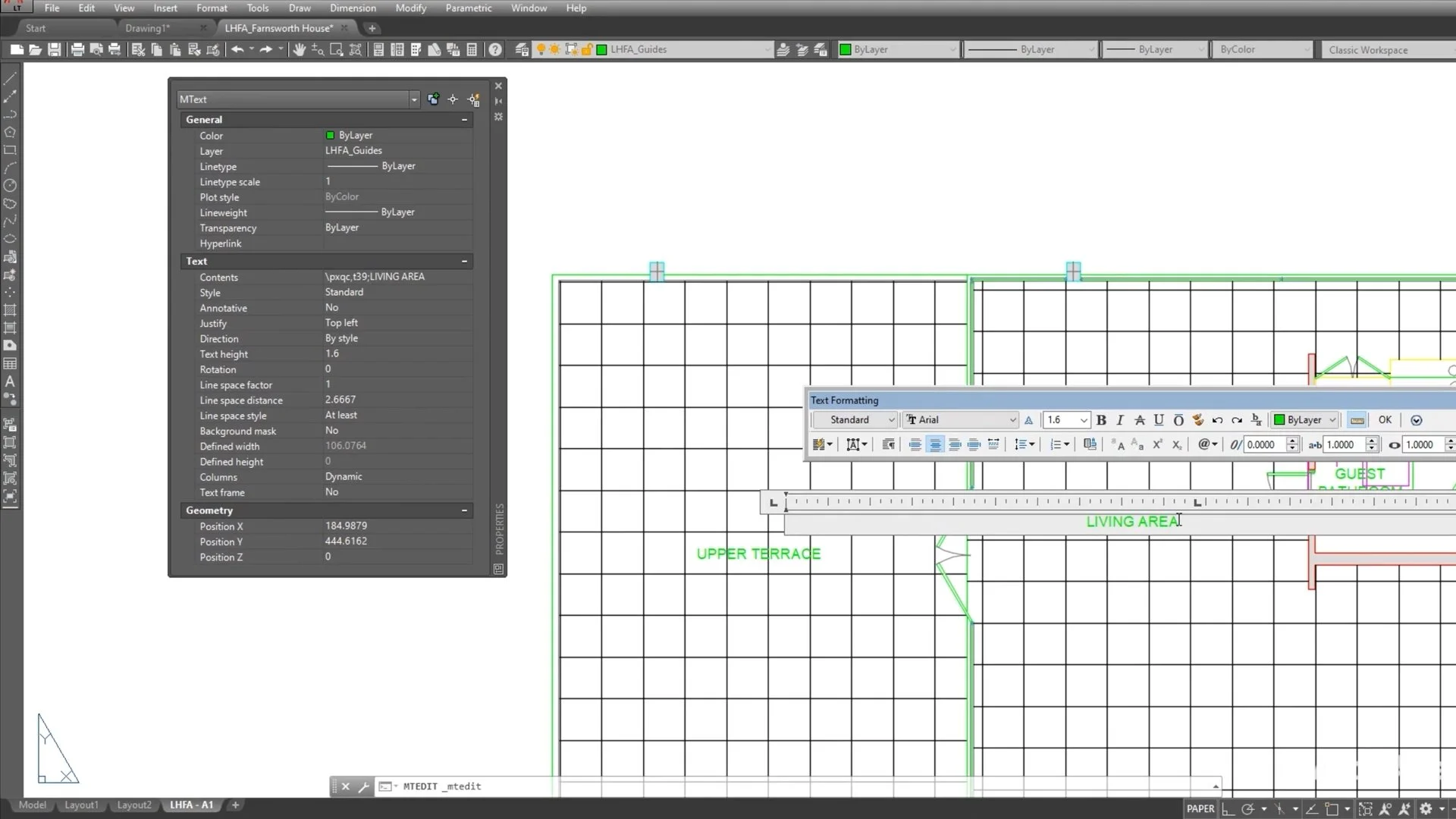Select the Line tool
Image resolution: width=1456 pixels, height=819 pixels.
(11, 79)
